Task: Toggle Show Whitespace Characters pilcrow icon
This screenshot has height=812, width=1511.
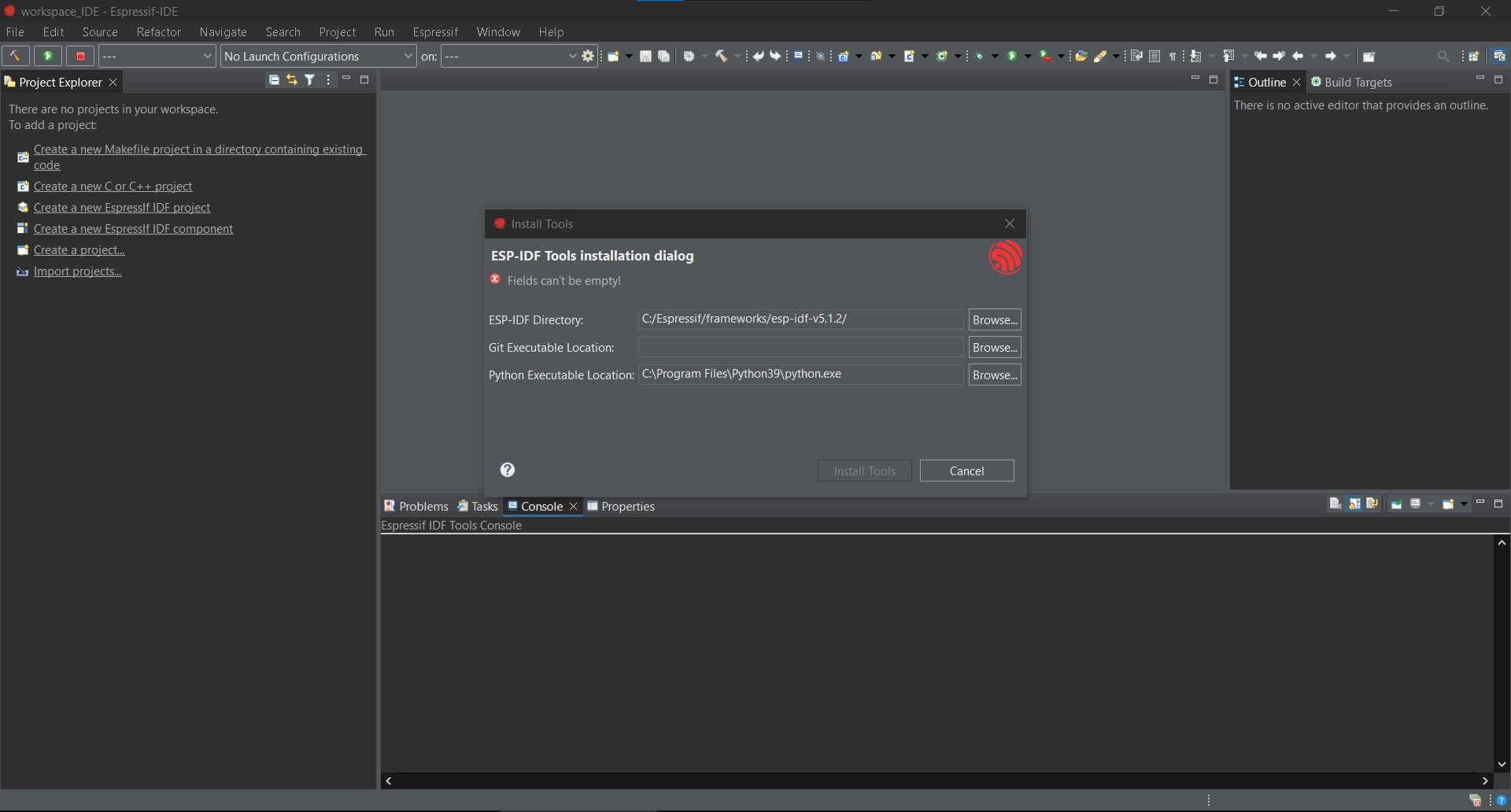Action: click(x=1173, y=56)
